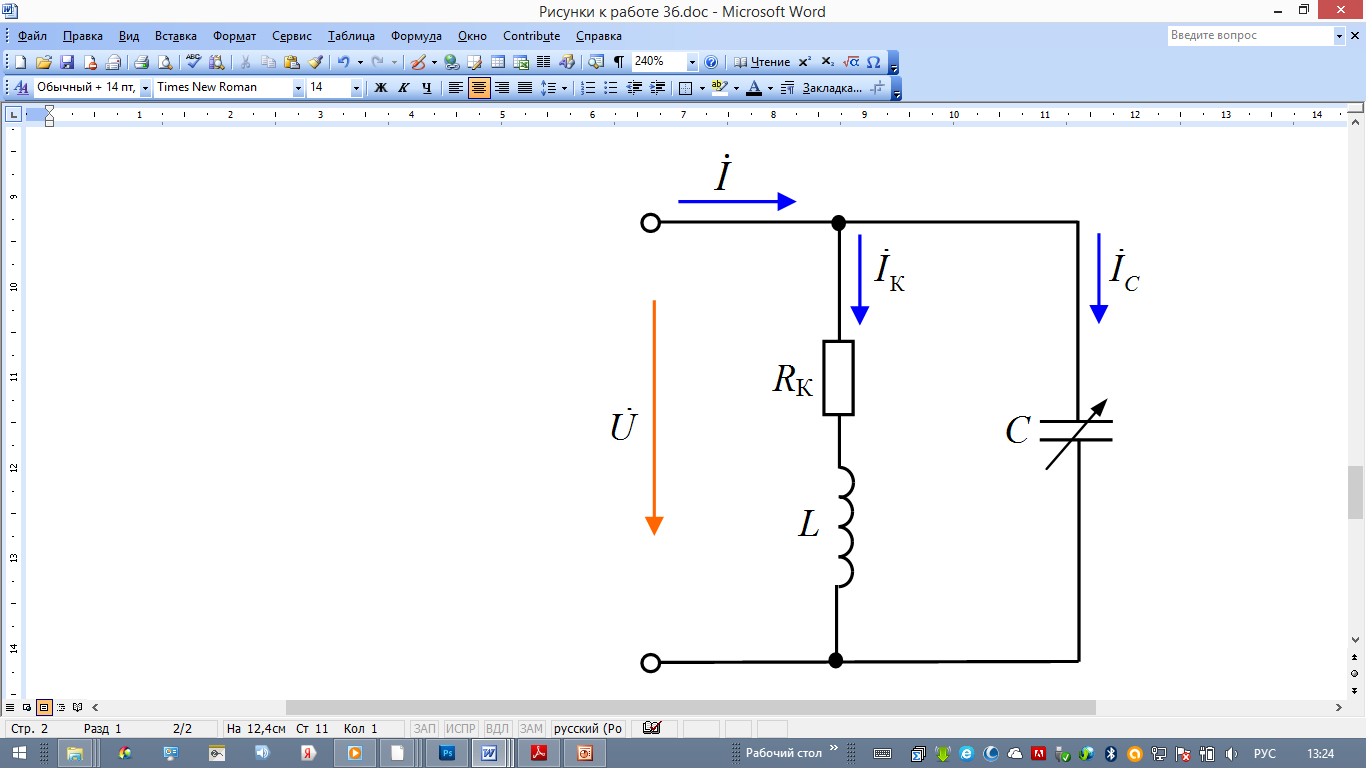The width and height of the screenshot is (1366, 768).
Task: Open the Вставка menu
Action: (x=176, y=36)
